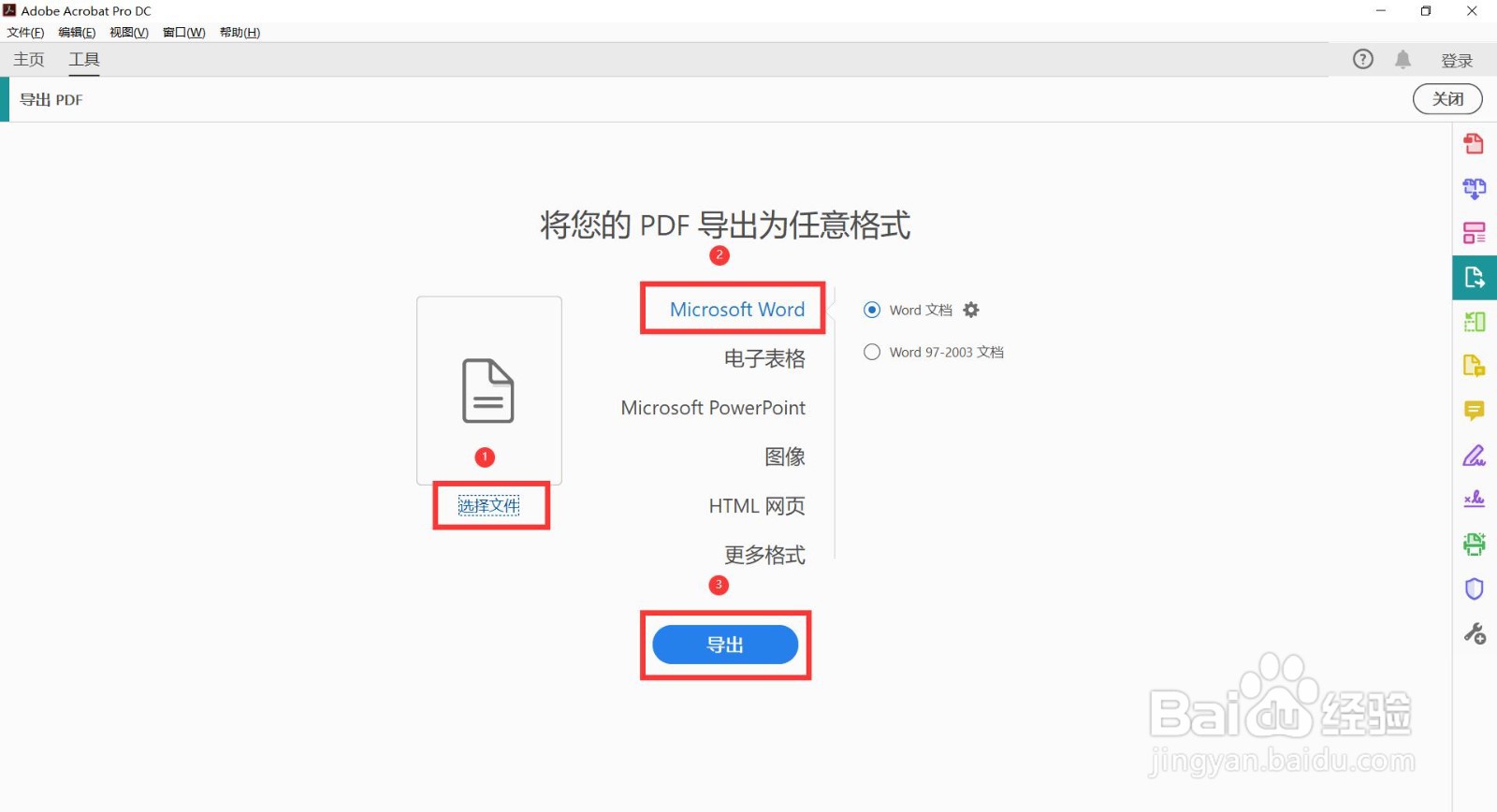The height and width of the screenshot is (812, 1497).
Task: Open the yellow Send for Comments icon
Action: [1474, 366]
